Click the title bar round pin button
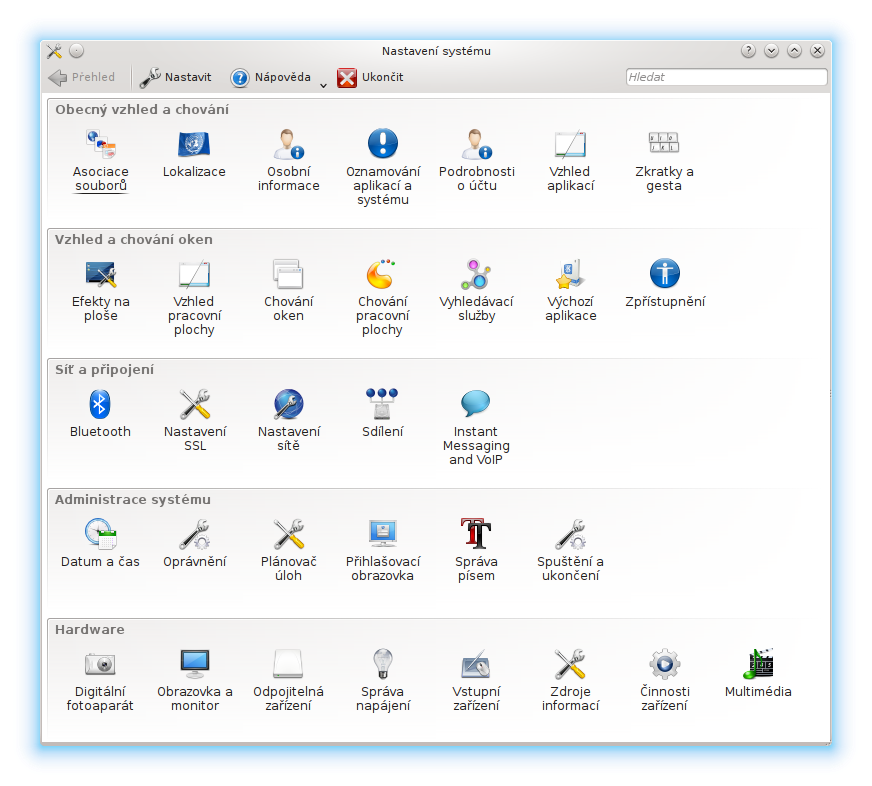This screenshot has height=786, width=872. pos(77,51)
